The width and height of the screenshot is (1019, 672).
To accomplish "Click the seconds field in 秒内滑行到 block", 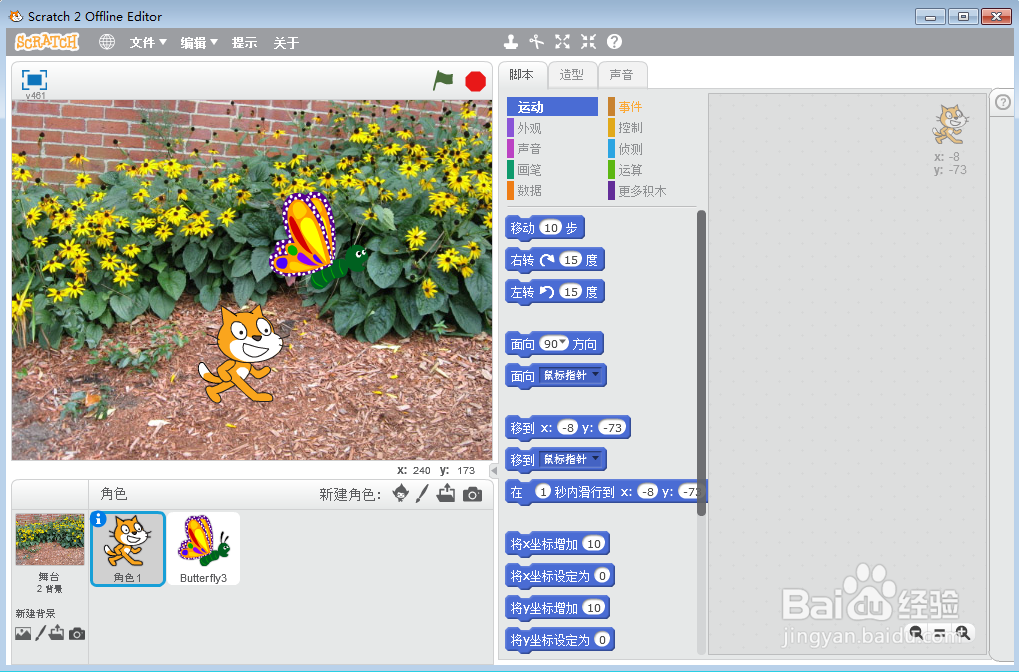I will tap(543, 491).
